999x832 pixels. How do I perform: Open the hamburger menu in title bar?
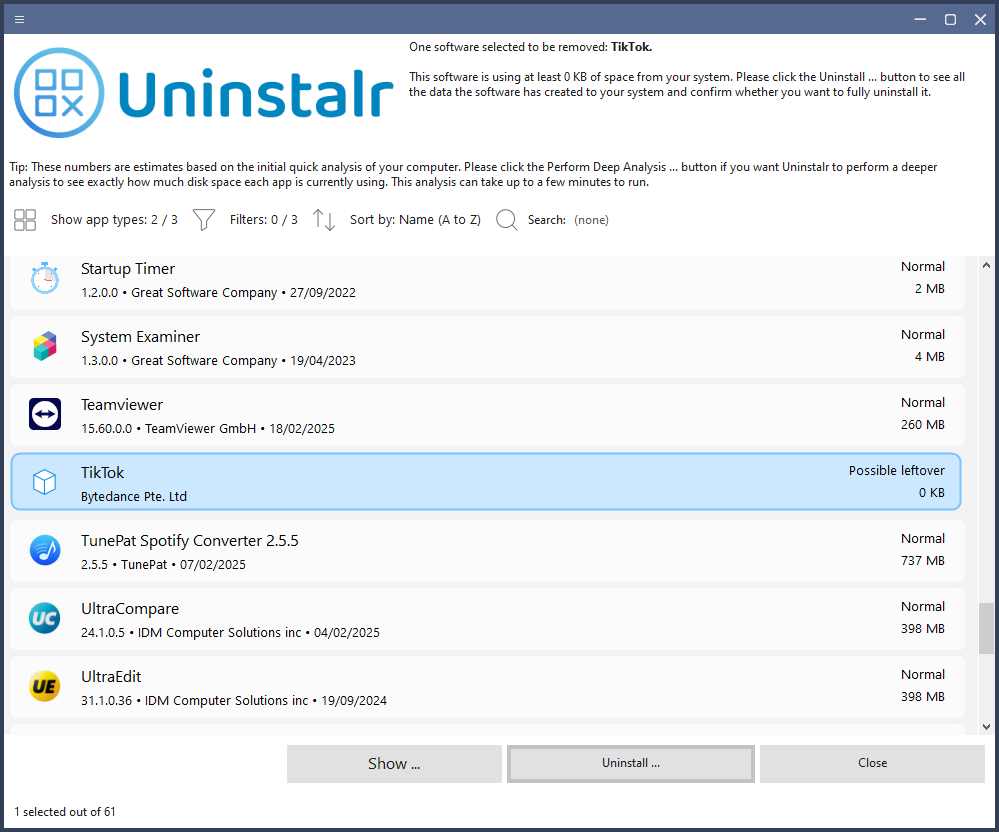19,19
